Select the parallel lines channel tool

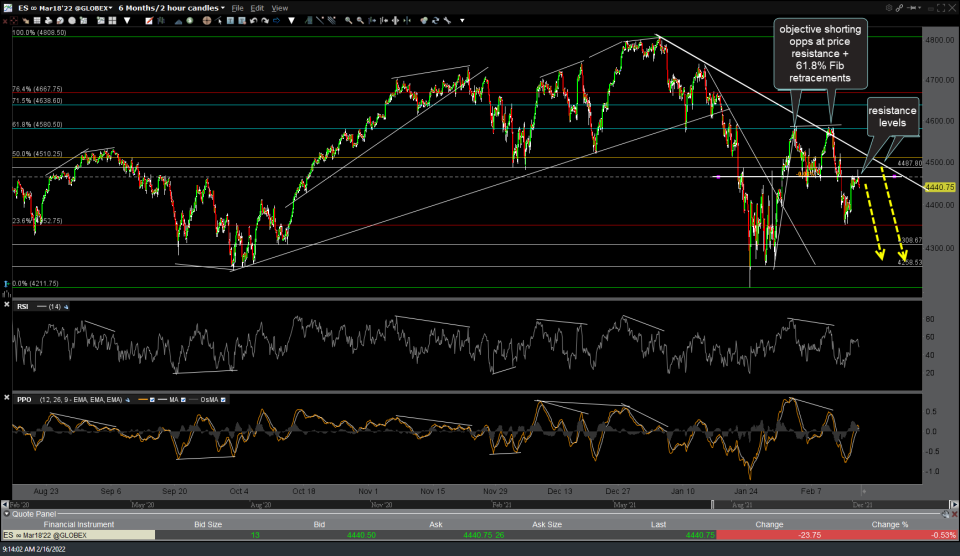[x=331, y=20]
